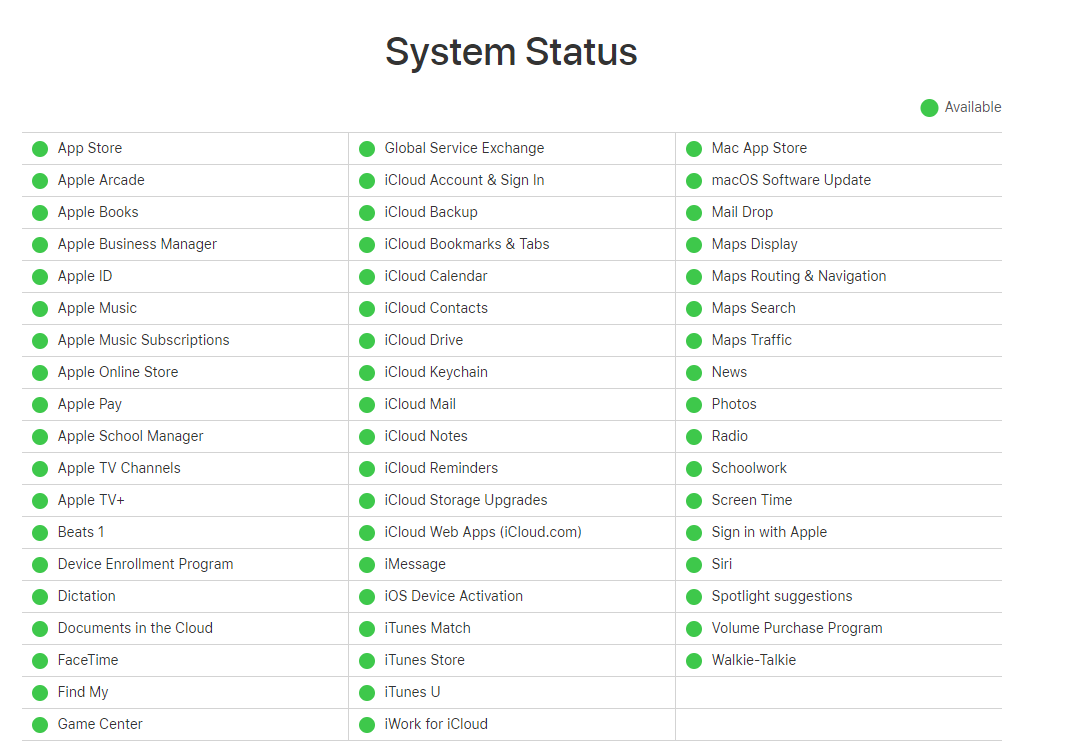Select Device Enrollment Program

point(146,564)
